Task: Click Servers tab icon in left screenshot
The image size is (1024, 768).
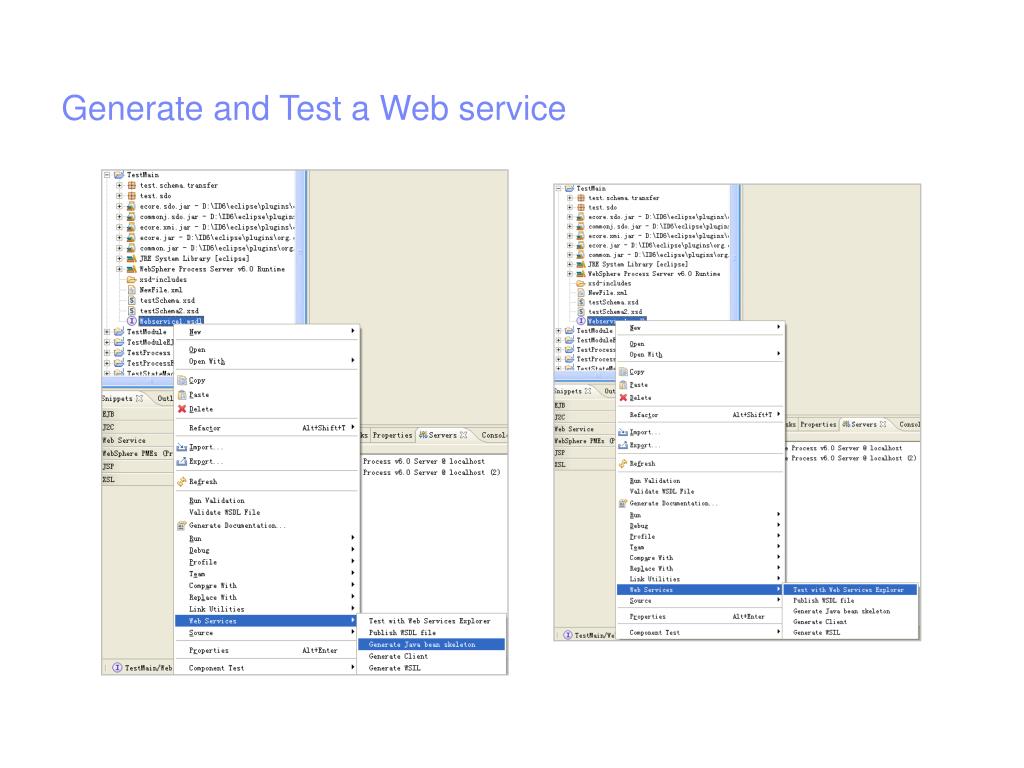Action: point(423,435)
